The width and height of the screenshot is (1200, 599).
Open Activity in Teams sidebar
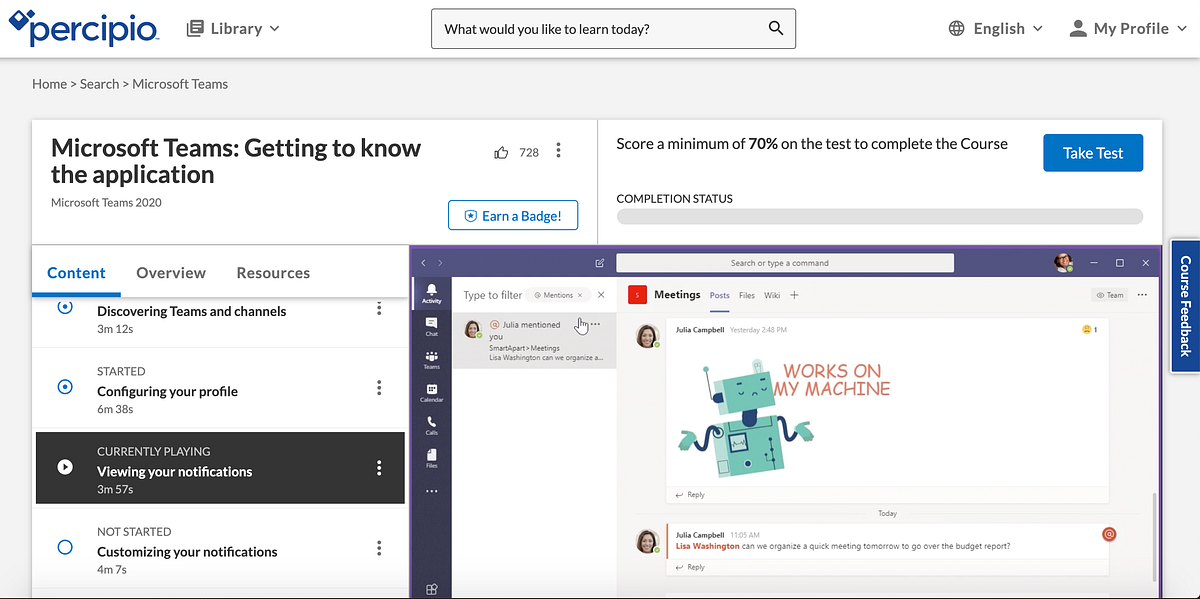coord(431,293)
